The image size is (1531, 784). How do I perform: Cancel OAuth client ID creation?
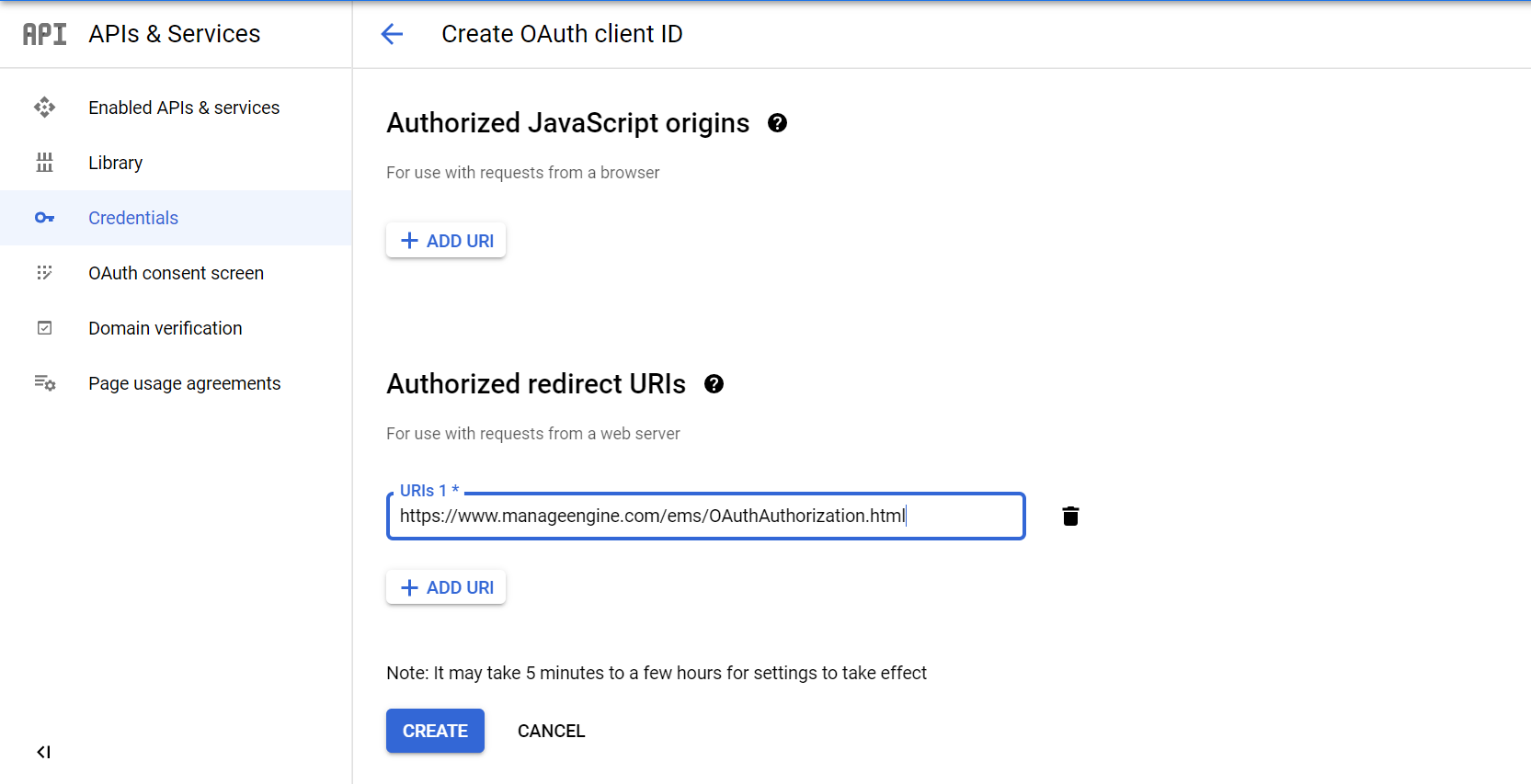point(551,731)
